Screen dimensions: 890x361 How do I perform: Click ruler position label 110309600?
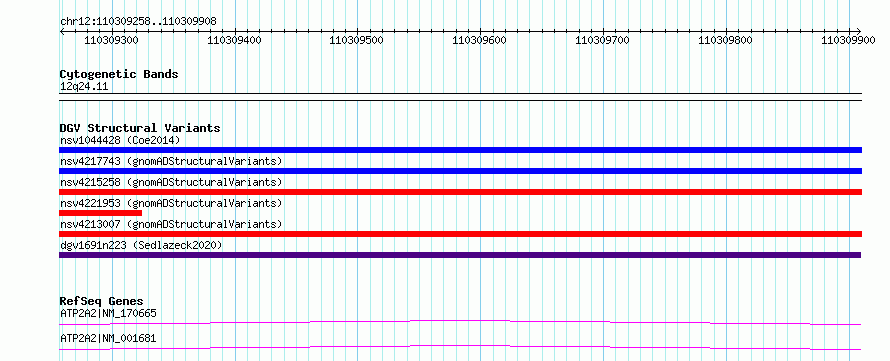[479, 40]
